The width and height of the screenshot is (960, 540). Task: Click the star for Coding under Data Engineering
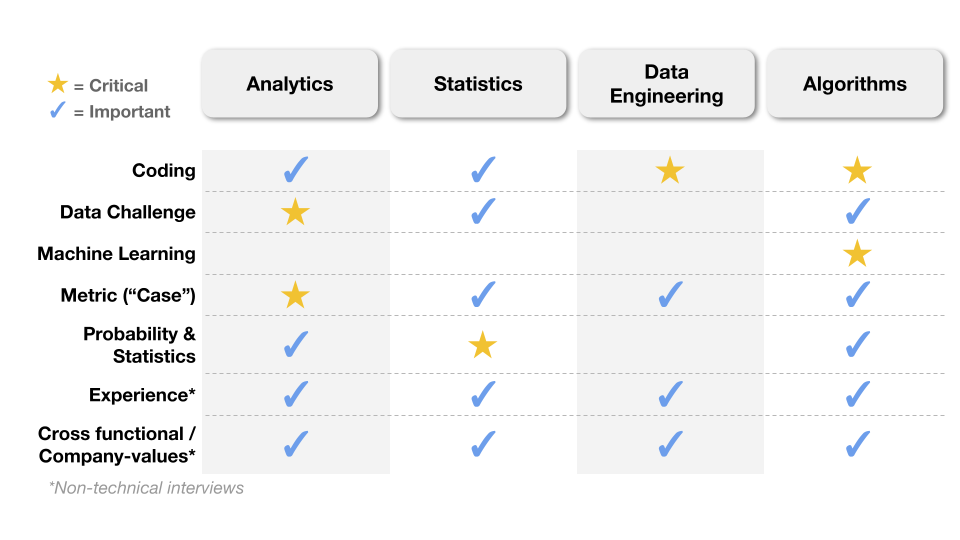(x=670, y=170)
